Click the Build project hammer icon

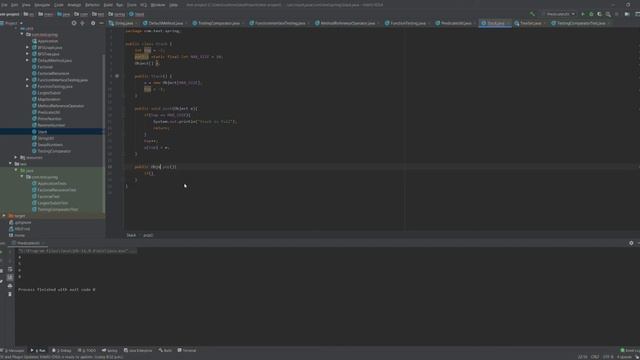(532, 14)
